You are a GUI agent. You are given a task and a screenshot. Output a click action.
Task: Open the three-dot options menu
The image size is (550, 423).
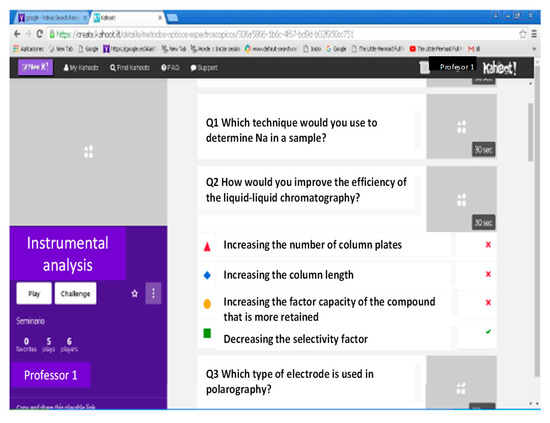pos(153,293)
